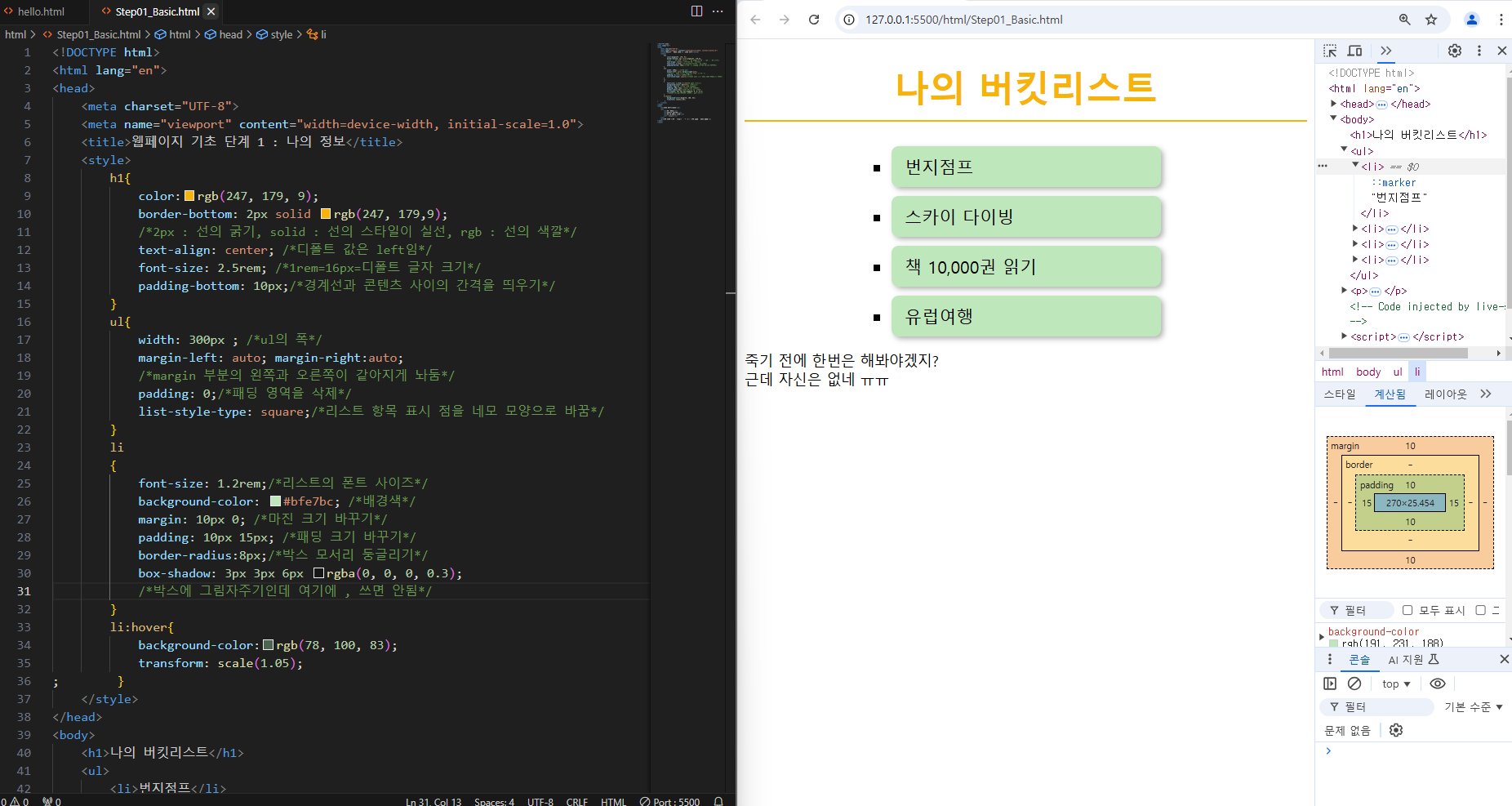Open DevTools customize three-dot menu
This screenshot has height=806, width=1512.
(x=1479, y=51)
